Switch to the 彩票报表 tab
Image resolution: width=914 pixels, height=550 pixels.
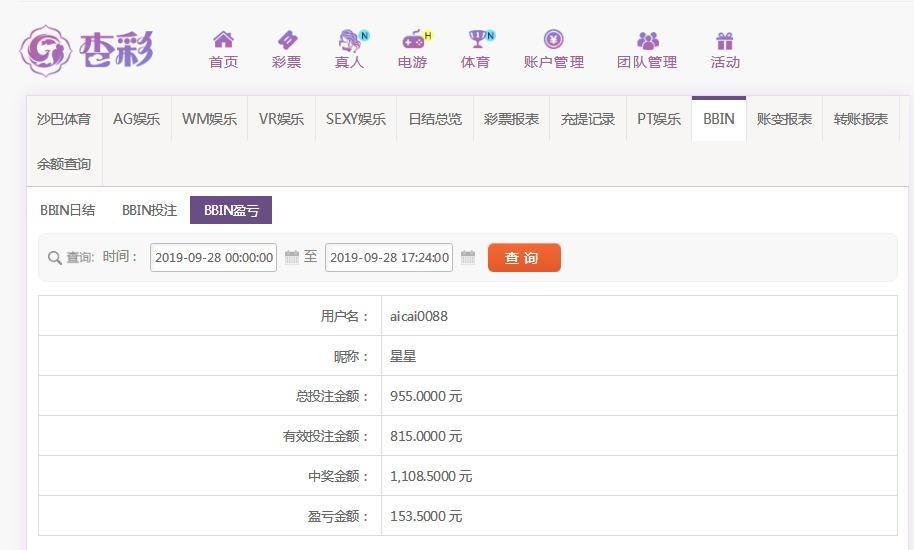pos(511,119)
